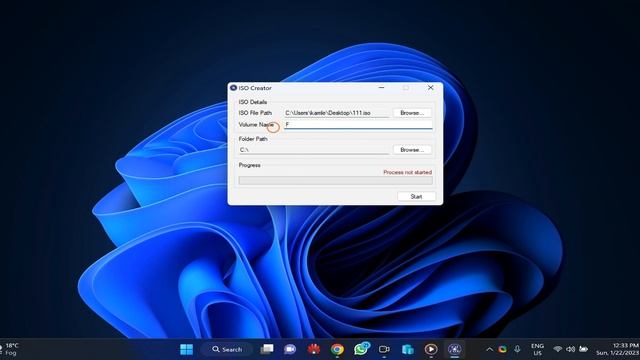640x360 pixels.
Task: Browse for the ISO File Path
Action: [412, 113]
